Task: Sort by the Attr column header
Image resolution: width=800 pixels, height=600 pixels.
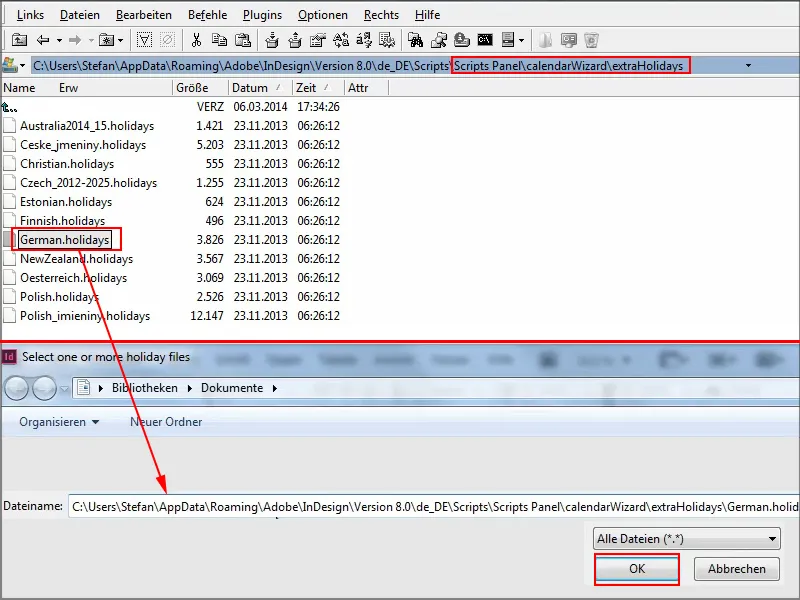Action: click(358, 88)
